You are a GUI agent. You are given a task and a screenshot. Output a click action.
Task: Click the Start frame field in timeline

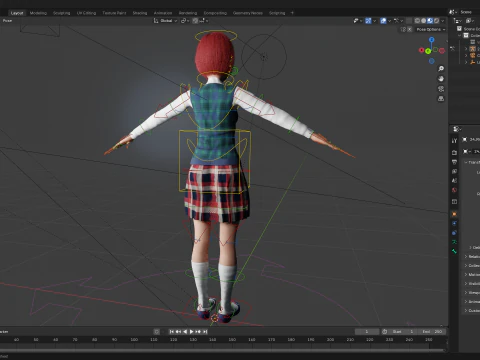402,332
